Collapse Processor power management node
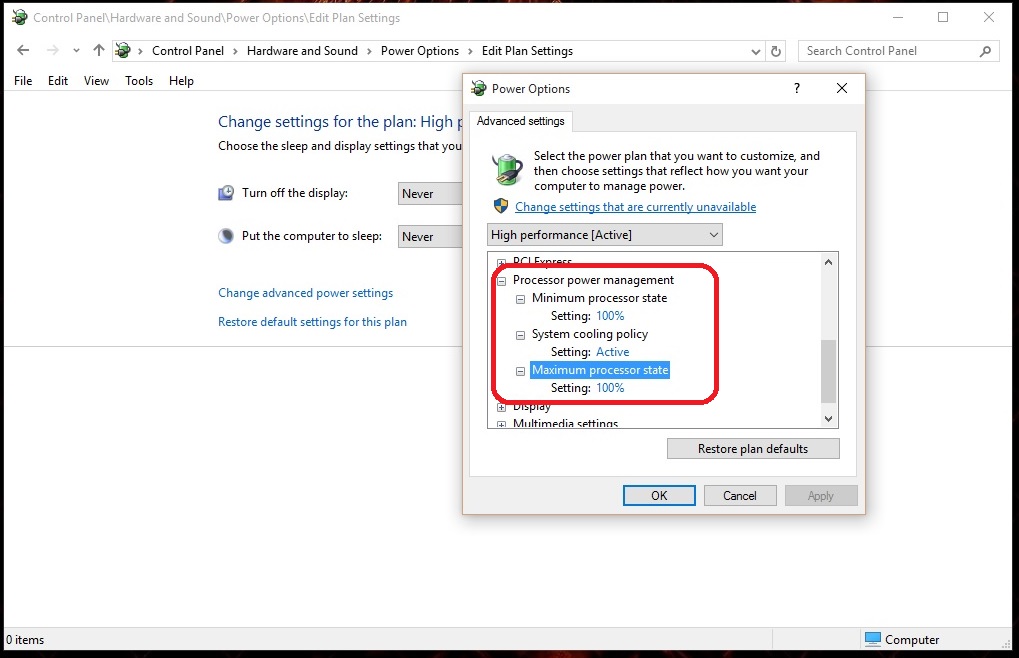Image resolution: width=1019 pixels, height=658 pixels. 502,281
